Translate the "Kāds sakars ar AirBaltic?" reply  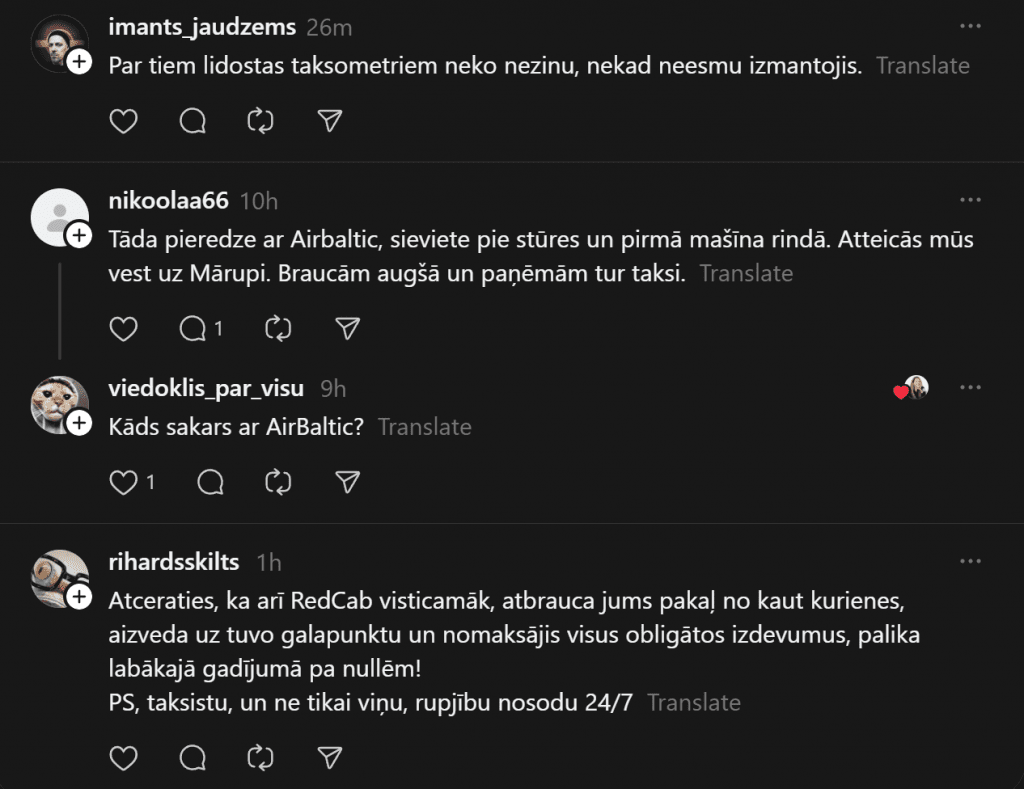tap(425, 427)
